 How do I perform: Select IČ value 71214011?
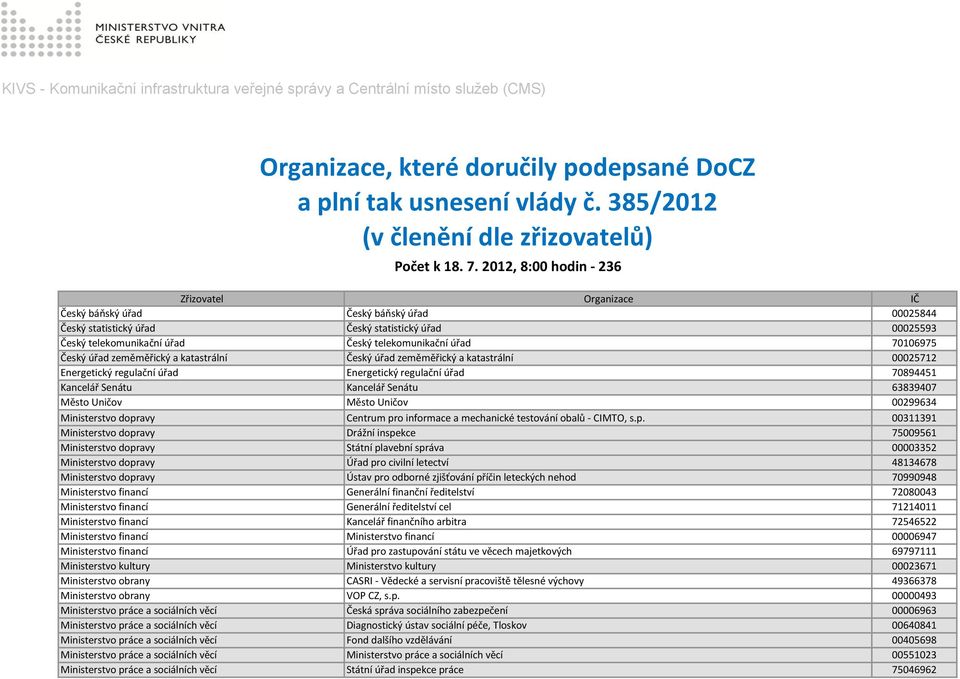click(x=914, y=507)
